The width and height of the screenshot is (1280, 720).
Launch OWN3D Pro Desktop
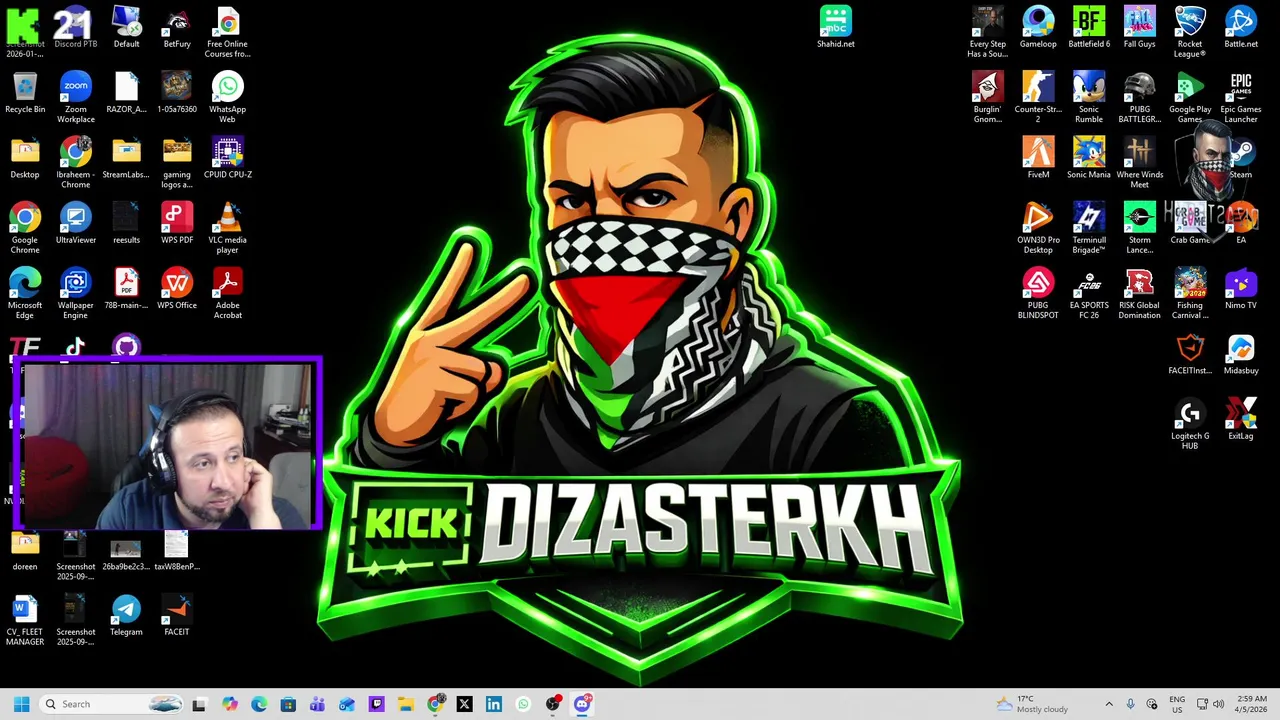(x=1038, y=228)
